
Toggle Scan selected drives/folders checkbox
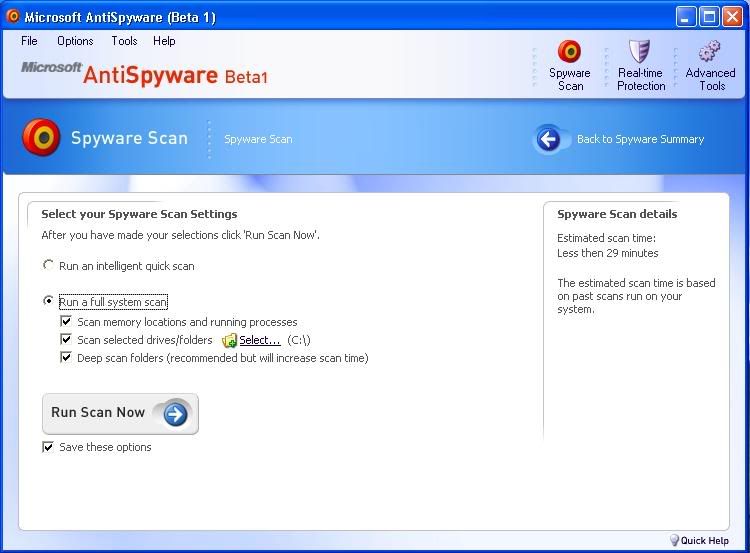pyautogui.click(x=66, y=339)
